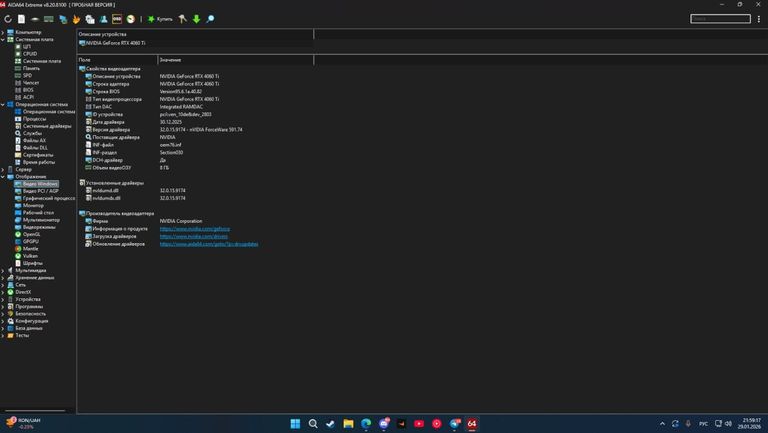The width and height of the screenshot is (768, 433).
Task: Open the nvidia.com/drivers download link
Action: [x=193, y=237]
